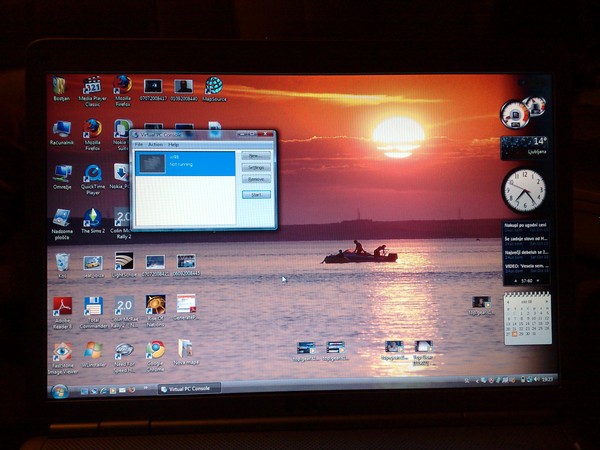Open Help menu in Virtual PC Console
The width and height of the screenshot is (600, 450).
click(173, 144)
